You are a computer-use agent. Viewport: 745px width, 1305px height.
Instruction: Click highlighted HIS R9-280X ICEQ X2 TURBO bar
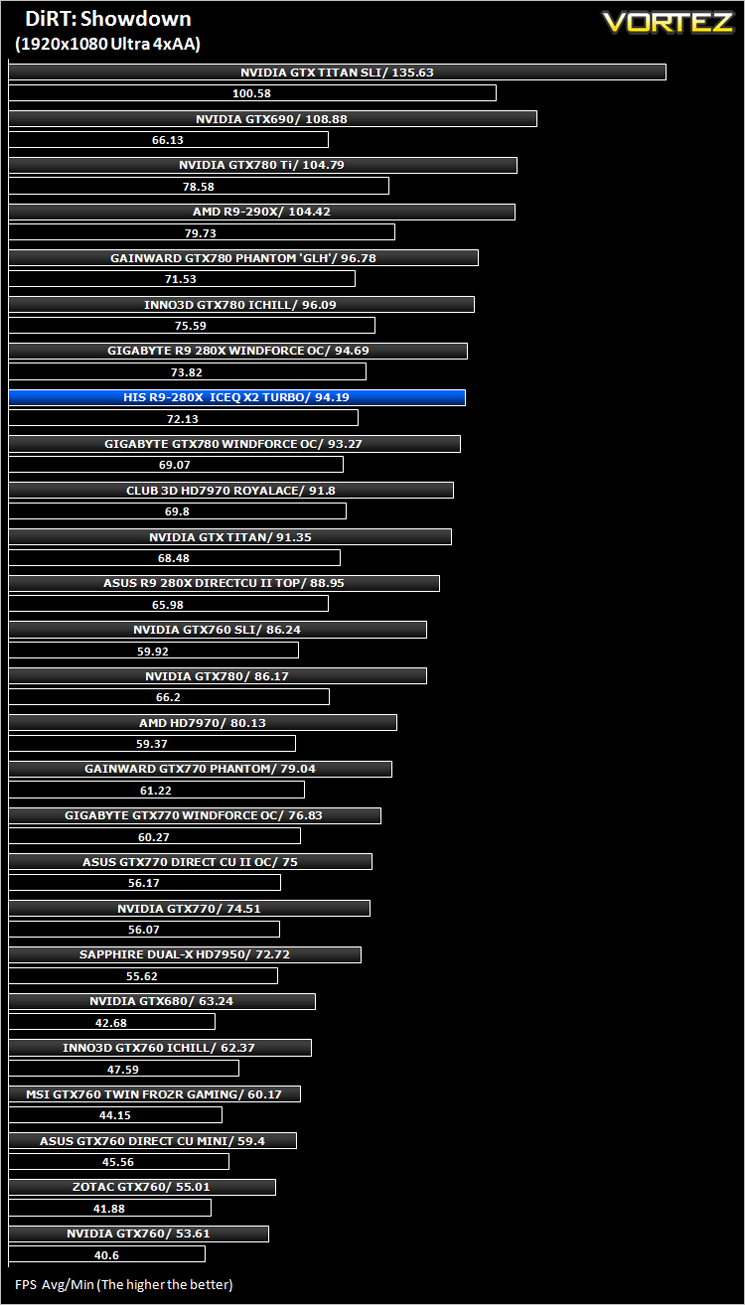click(x=237, y=397)
